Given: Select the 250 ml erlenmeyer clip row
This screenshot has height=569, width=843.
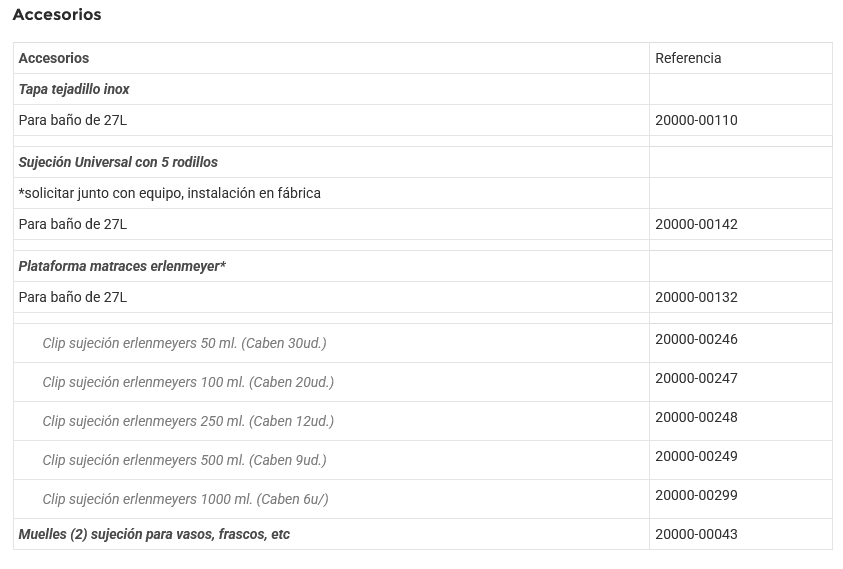Looking at the screenshot, I should pos(188,421).
